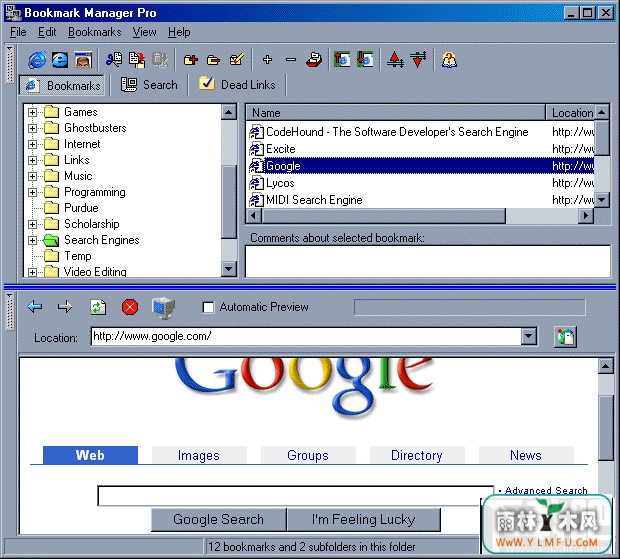Click the Google Search button
Image resolution: width=620 pixels, height=559 pixels.
point(219,519)
